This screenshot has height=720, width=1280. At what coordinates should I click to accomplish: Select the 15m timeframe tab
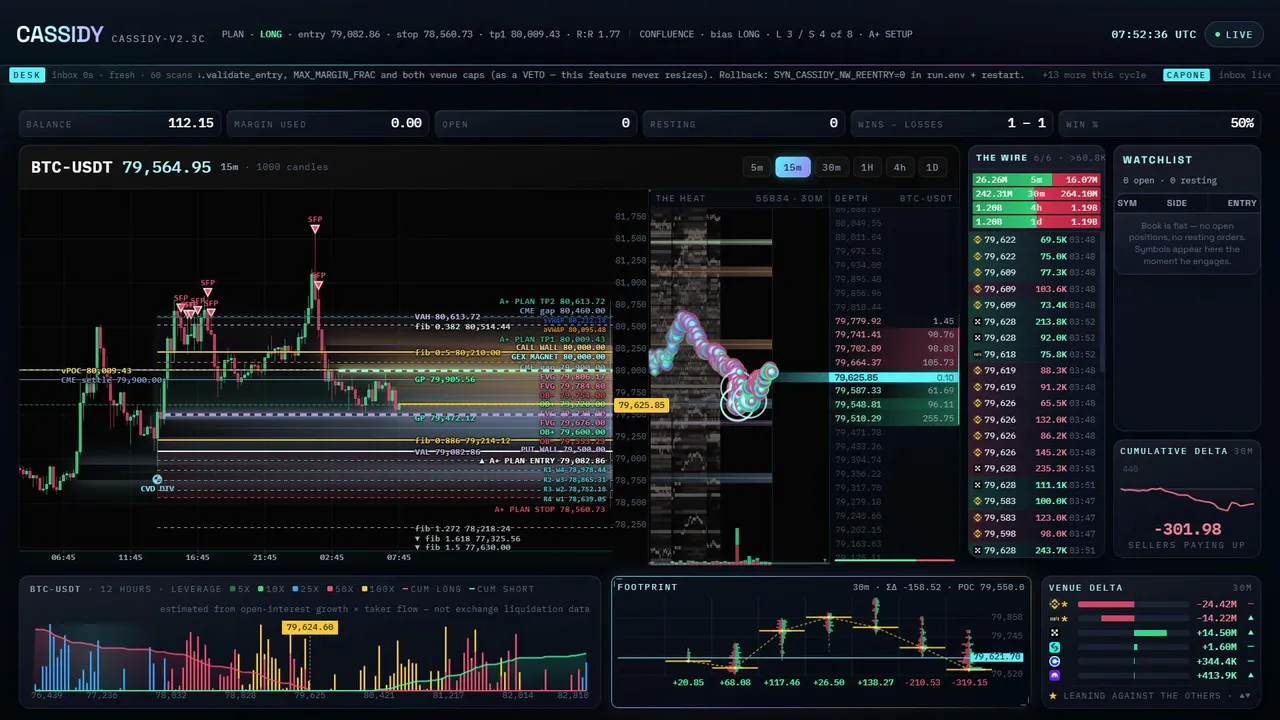(x=793, y=167)
